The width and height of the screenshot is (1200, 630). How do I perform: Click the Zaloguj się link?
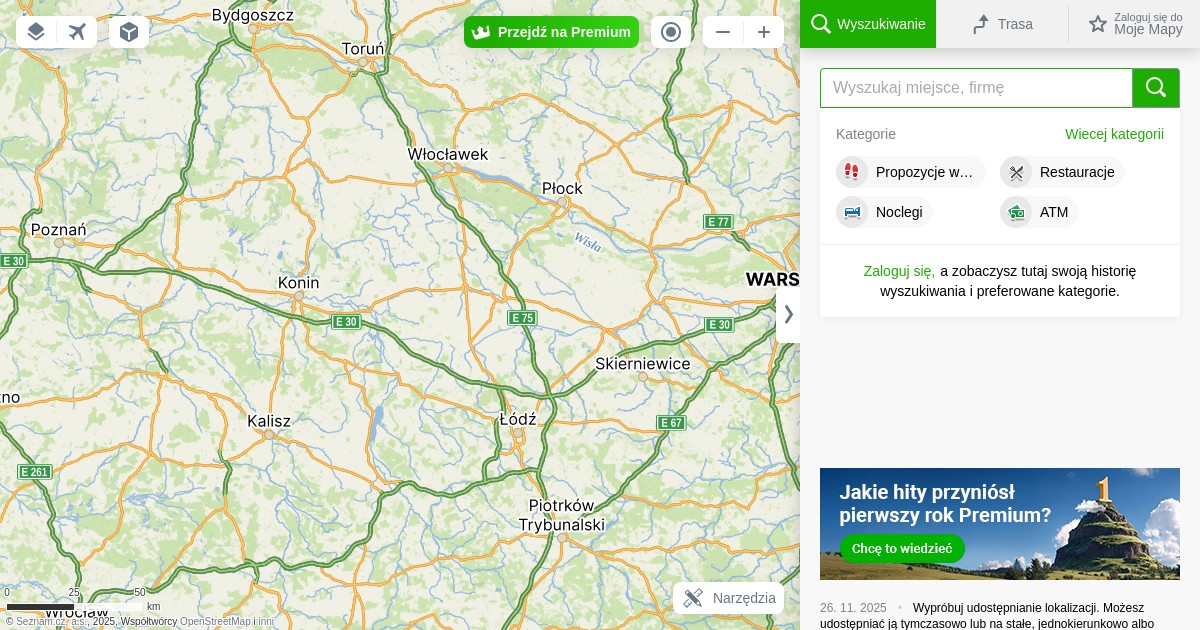point(899,271)
